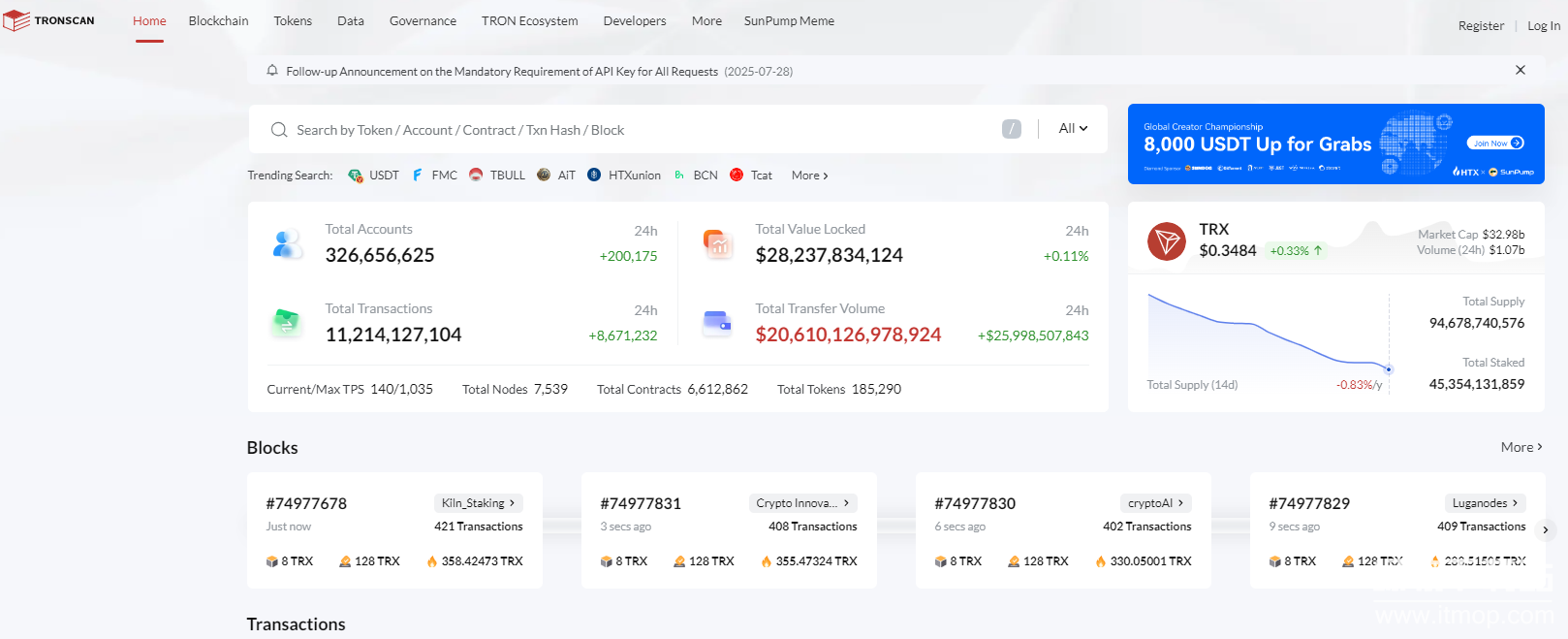Click the Total Accounts people icon

(288, 244)
